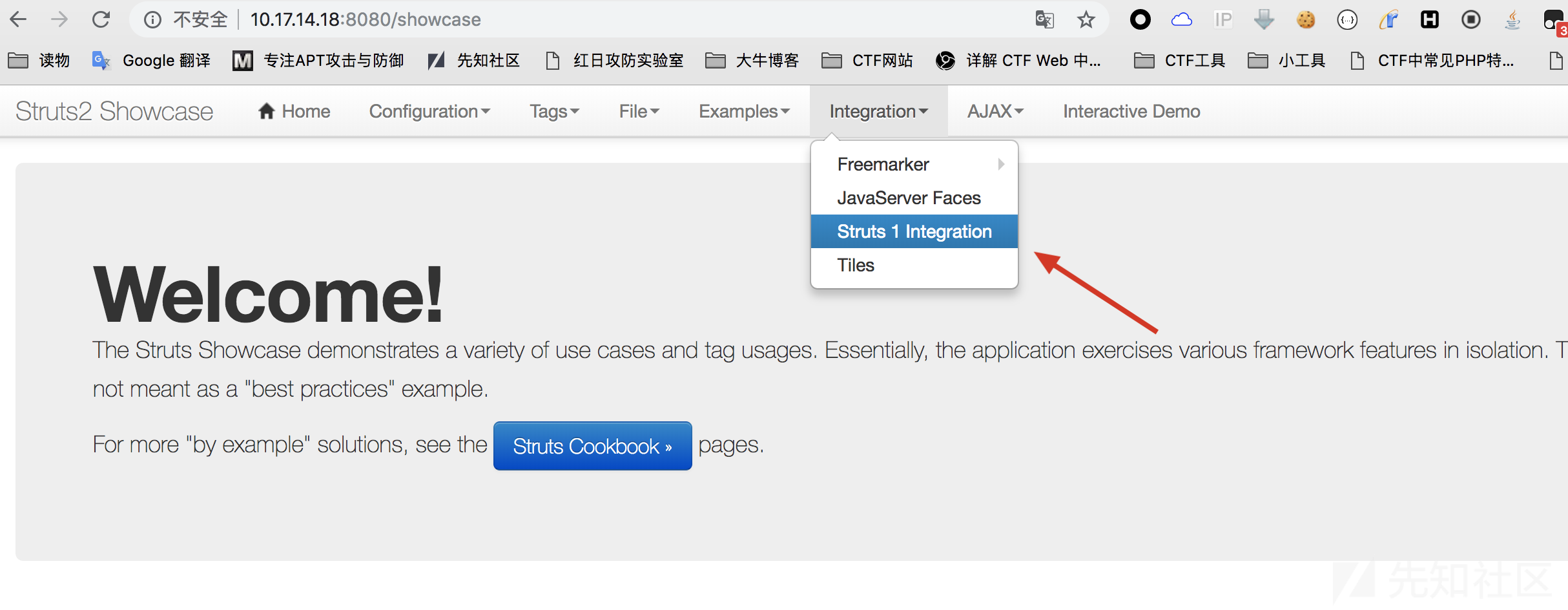
Task: Expand the 大牛博客 bookmarks folder
Action: click(752, 61)
